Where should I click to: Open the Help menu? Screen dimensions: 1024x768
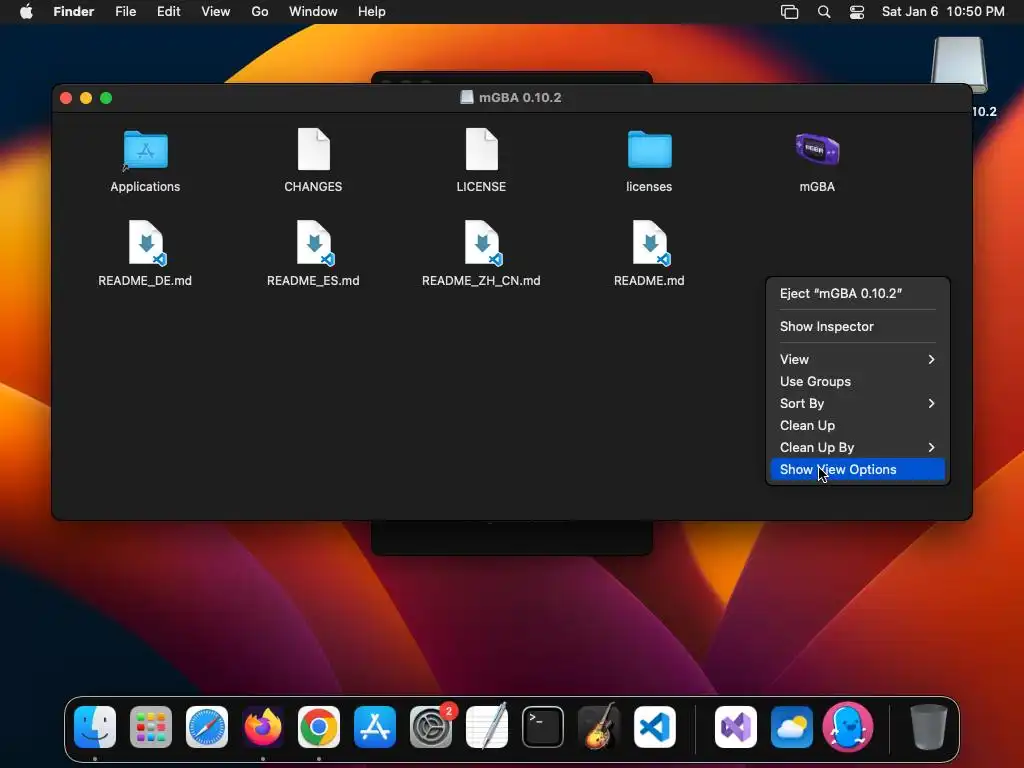pyautogui.click(x=372, y=12)
